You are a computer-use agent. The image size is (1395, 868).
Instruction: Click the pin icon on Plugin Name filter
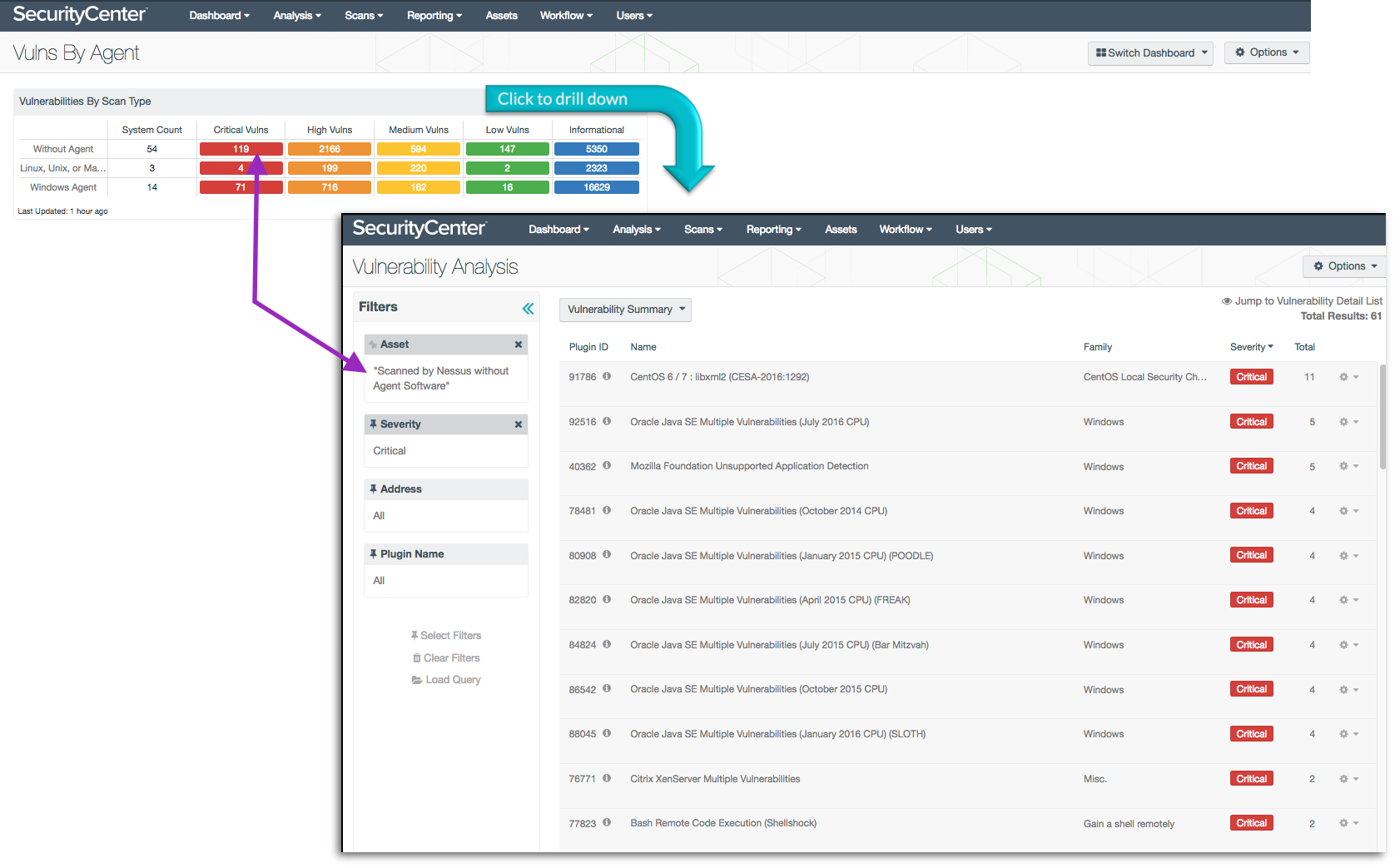[x=374, y=553]
